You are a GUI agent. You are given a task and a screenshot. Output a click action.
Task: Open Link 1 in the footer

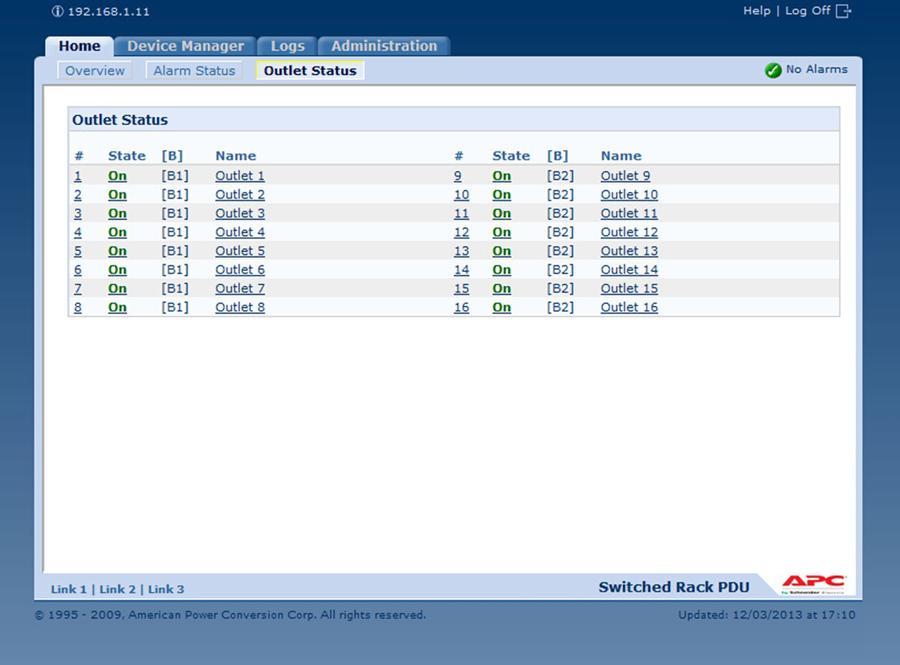[69, 589]
